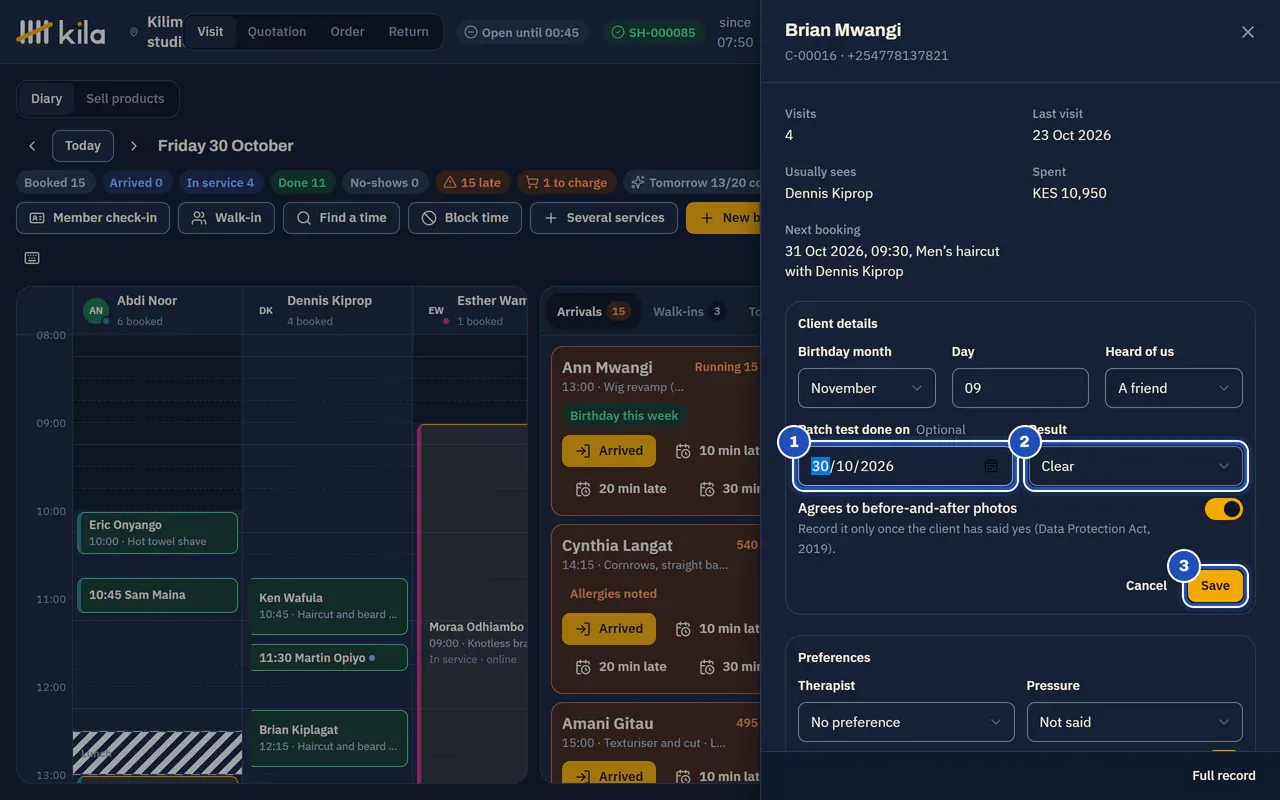Screen dimensions: 1280x800
Task: Click Esther avatar EW
Action: click(x=436, y=311)
